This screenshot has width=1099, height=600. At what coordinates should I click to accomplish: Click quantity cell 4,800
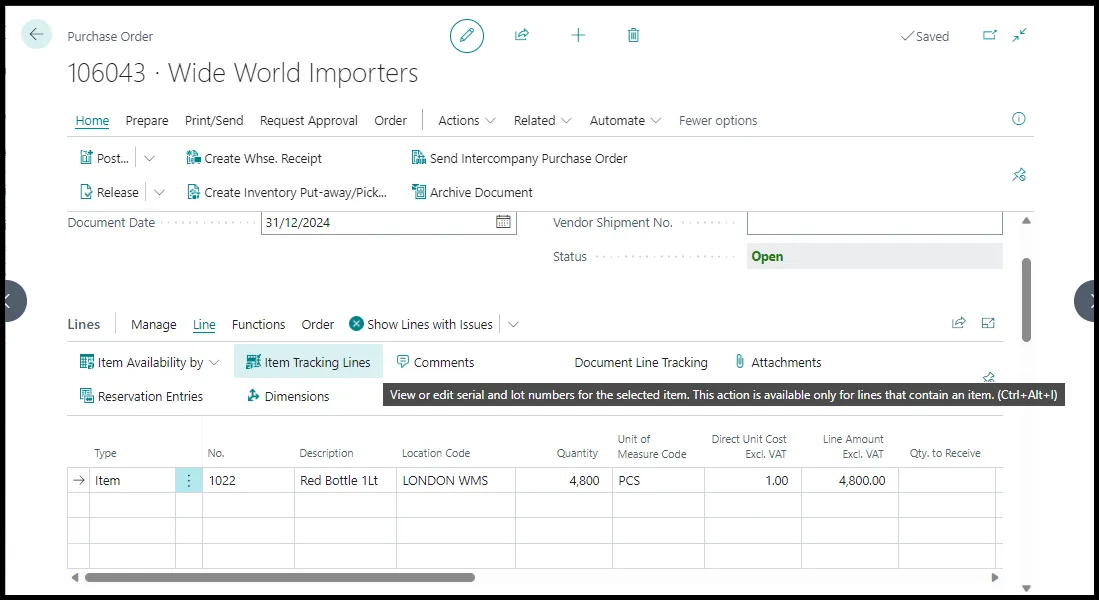[564, 480]
